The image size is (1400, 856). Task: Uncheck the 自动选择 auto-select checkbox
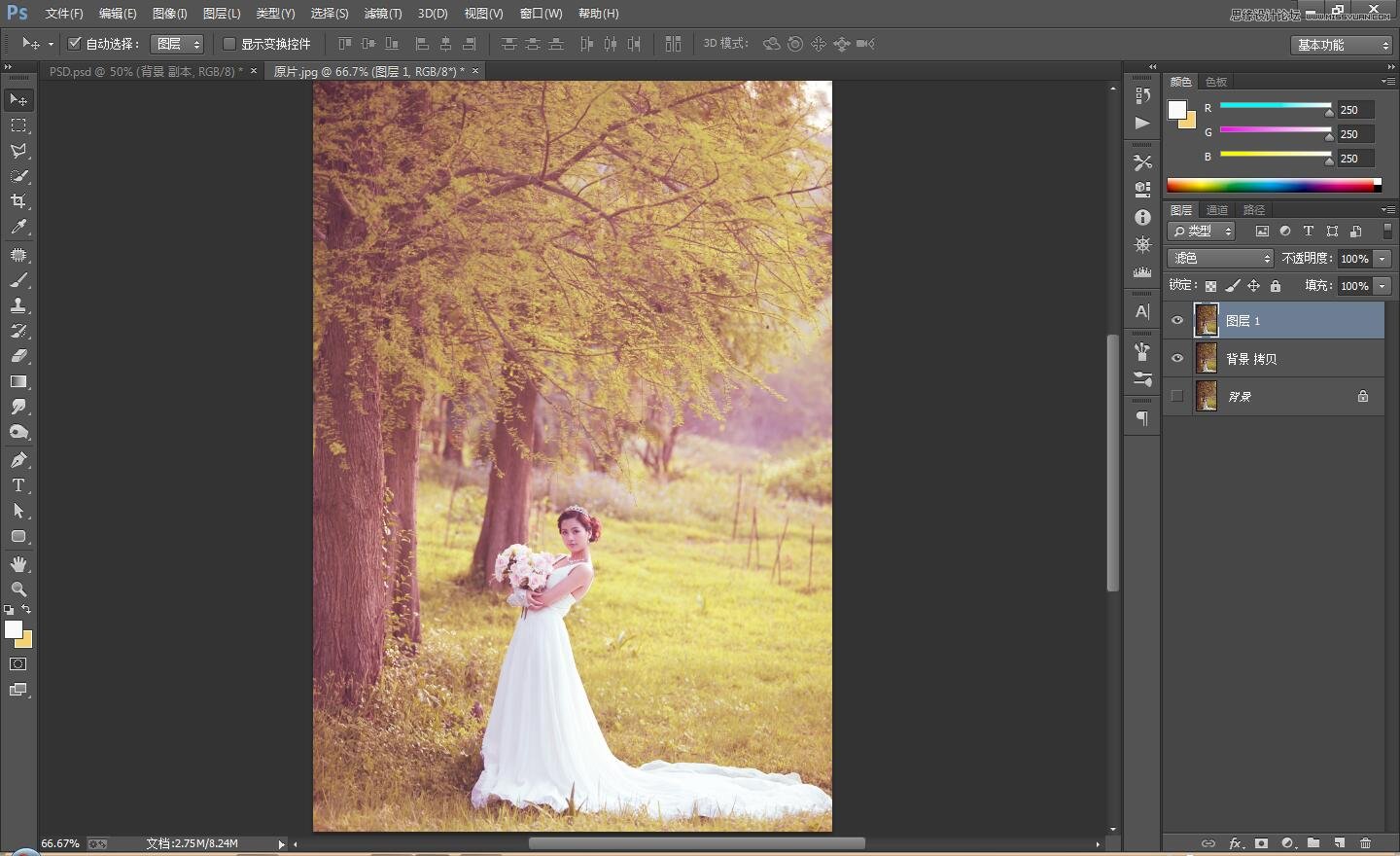74,44
